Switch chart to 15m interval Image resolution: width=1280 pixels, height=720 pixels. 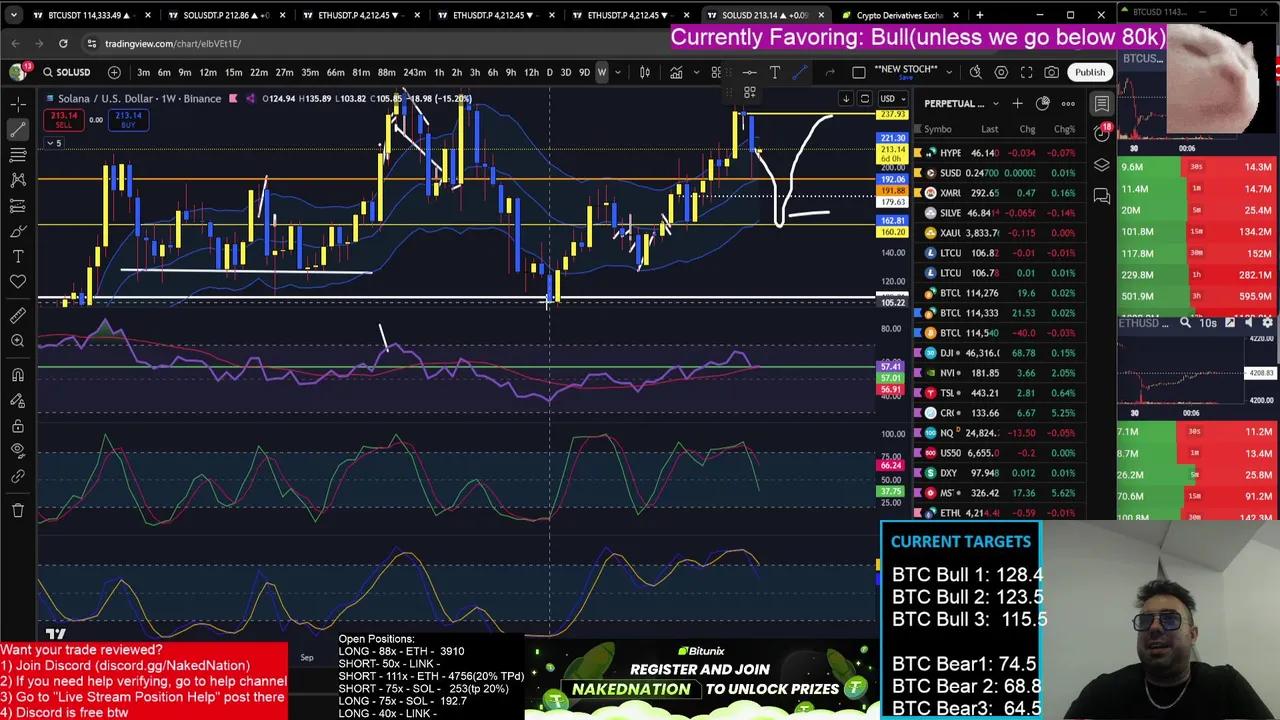coord(233,72)
